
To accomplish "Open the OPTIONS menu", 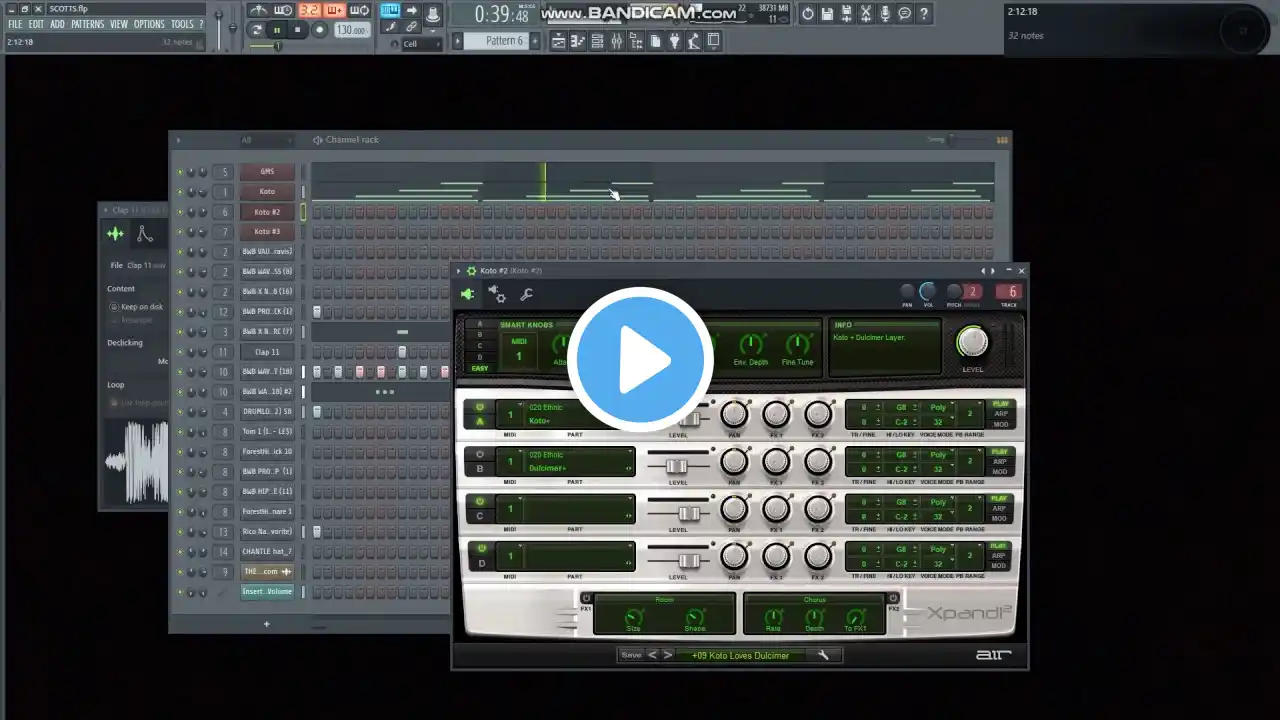I will [149, 24].
